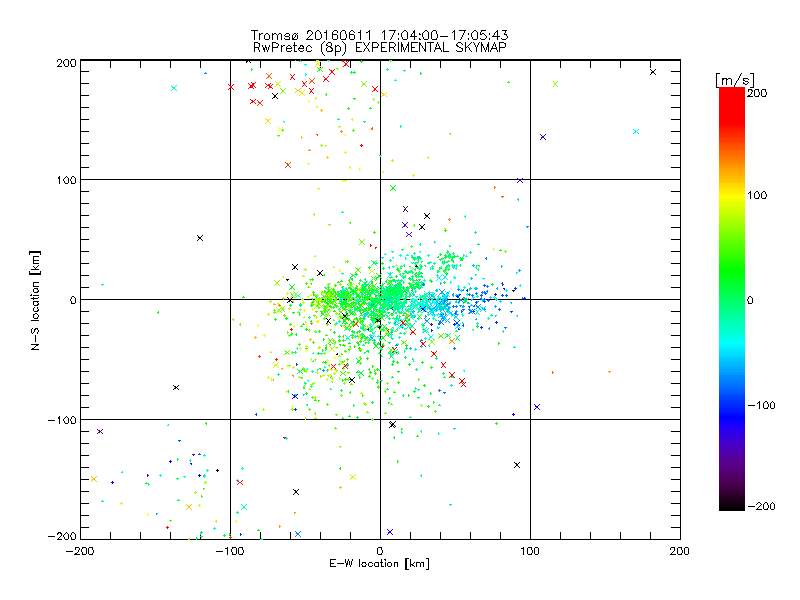This screenshot has width=800, height=600.
Task: Click the subtitle 'RwPretec (8p) EXPERIMENTAL SKYMAP'
Action: click(x=379, y=48)
